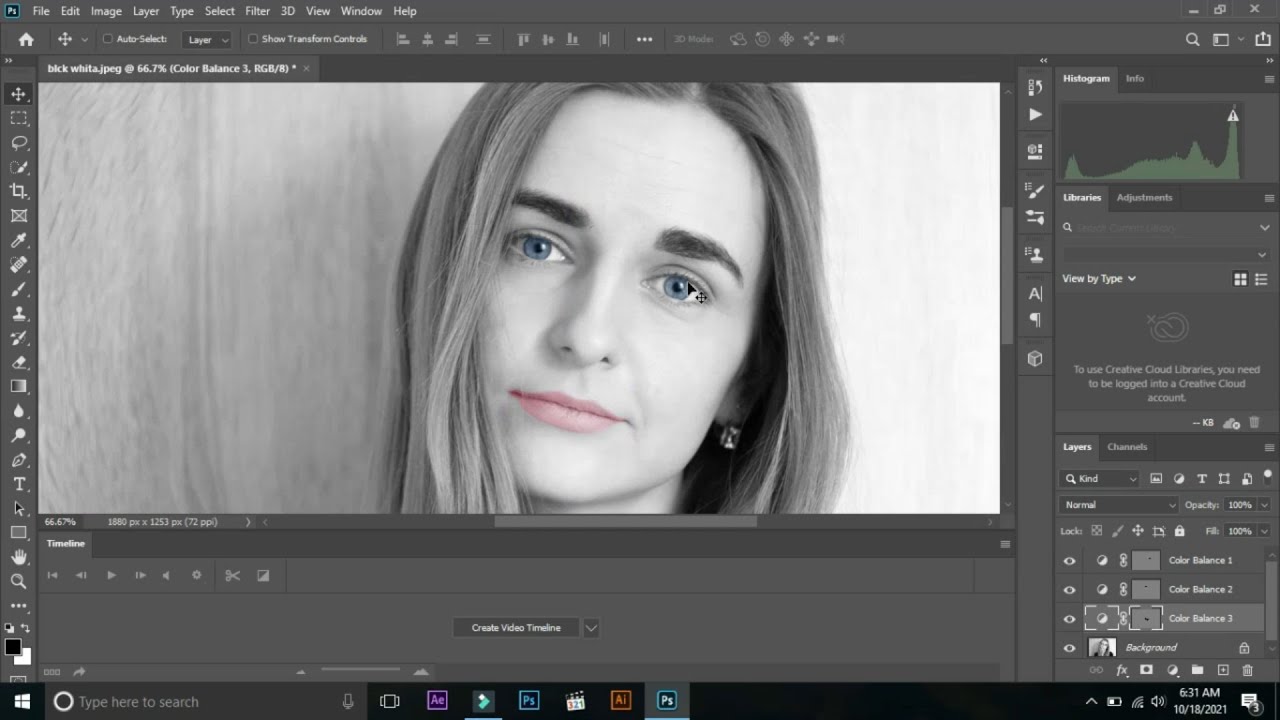Image resolution: width=1280 pixels, height=720 pixels.
Task: Select the Clone Stamp tool
Action: (x=18, y=313)
